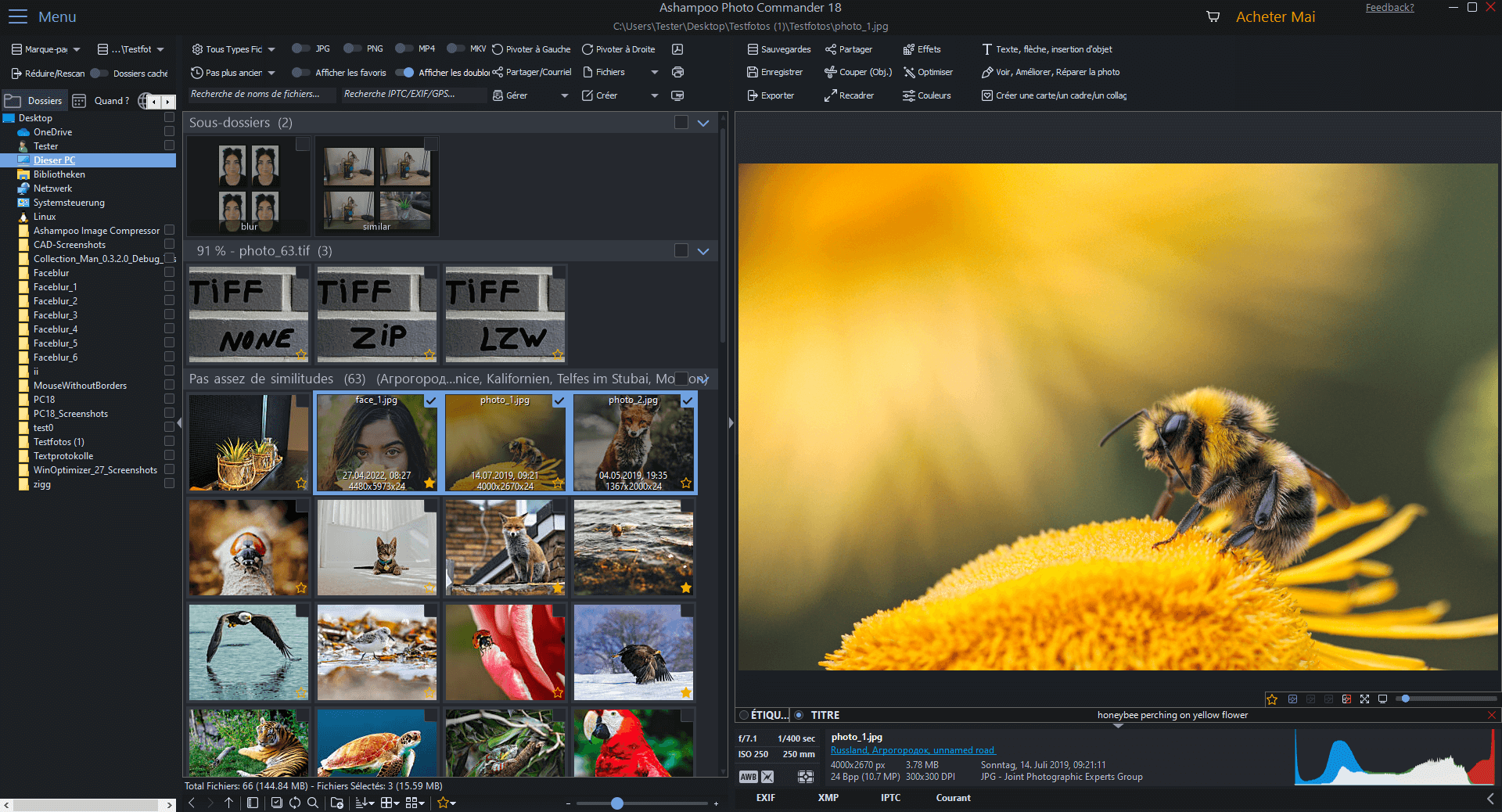Click Acheter Mai purchase link
The image size is (1502, 812).
click(x=1275, y=16)
